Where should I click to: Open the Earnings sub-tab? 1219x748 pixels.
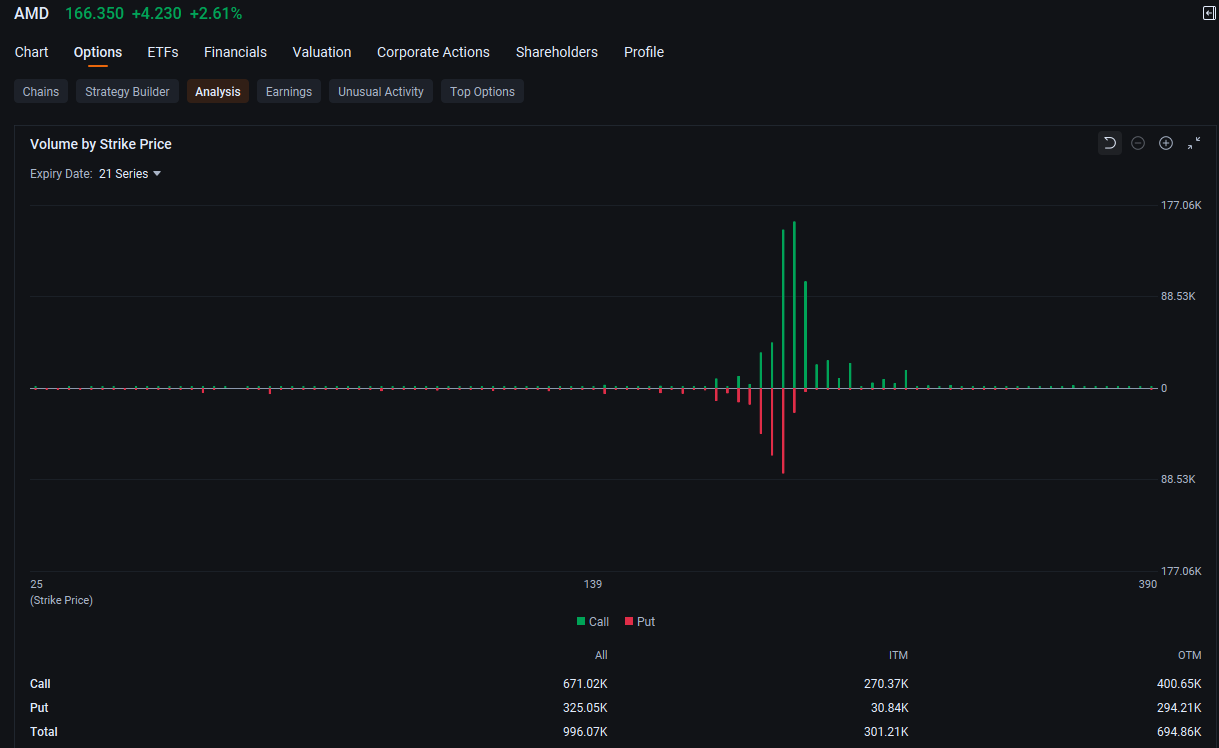[289, 91]
